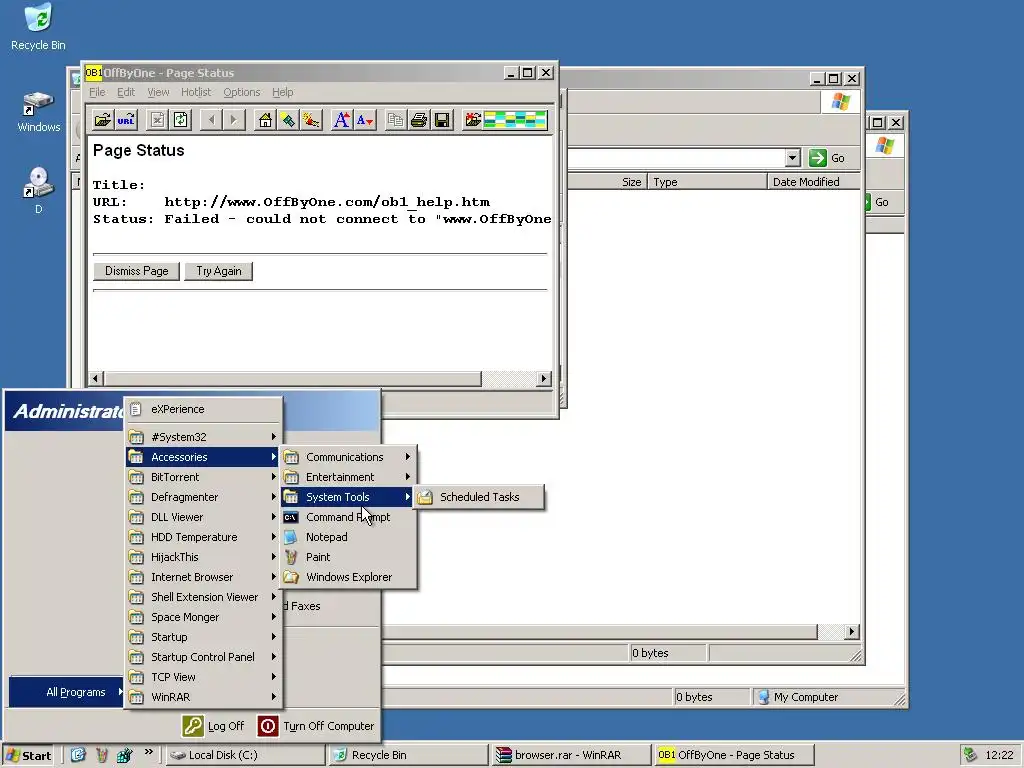The width and height of the screenshot is (1024, 768).
Task: Open the File menu in OffByOne
Action: click(97, 92)
